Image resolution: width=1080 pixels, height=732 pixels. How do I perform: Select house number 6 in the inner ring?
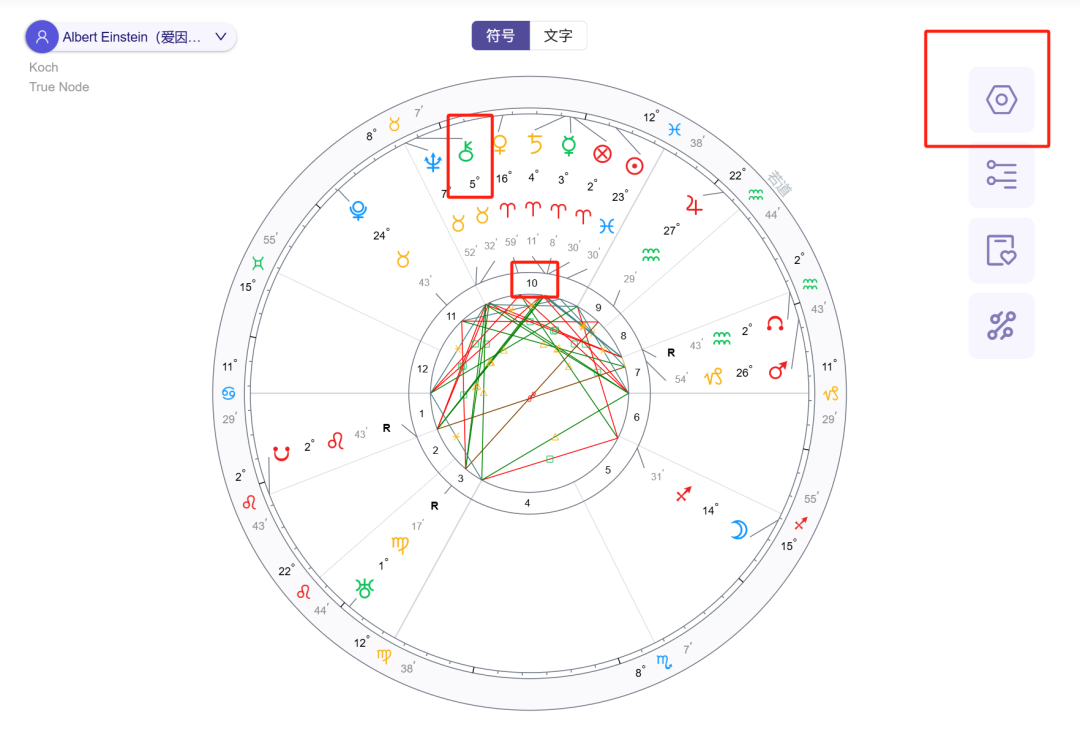pos(636,417)
